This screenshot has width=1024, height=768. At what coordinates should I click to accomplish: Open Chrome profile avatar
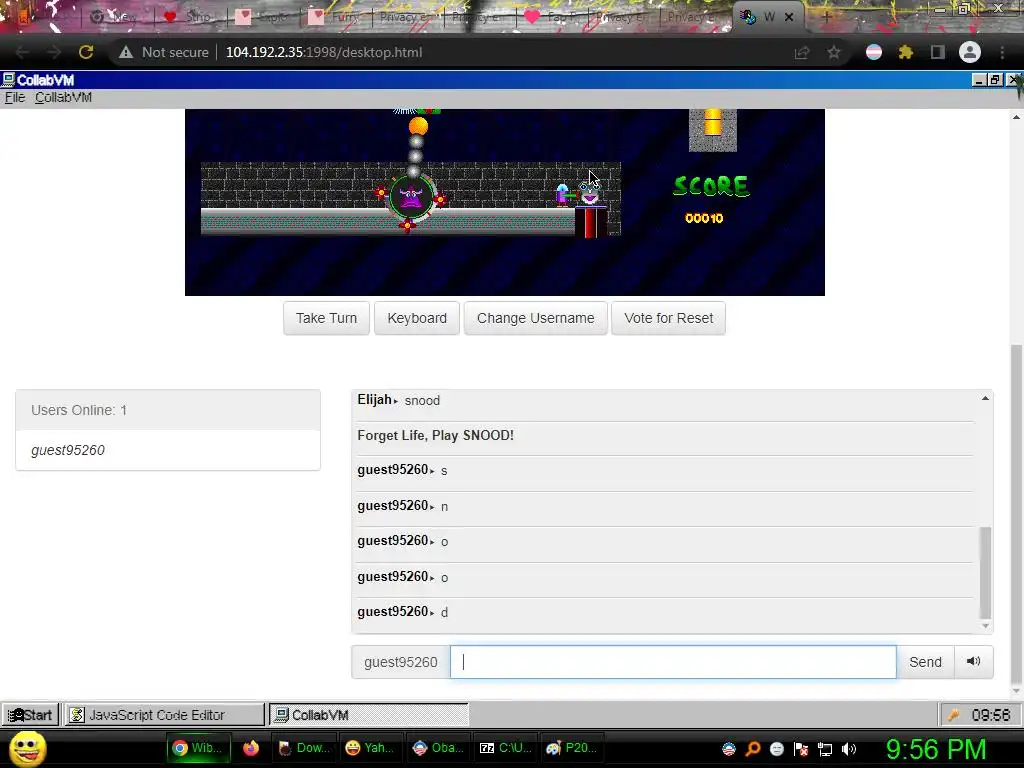pos(970,52)
